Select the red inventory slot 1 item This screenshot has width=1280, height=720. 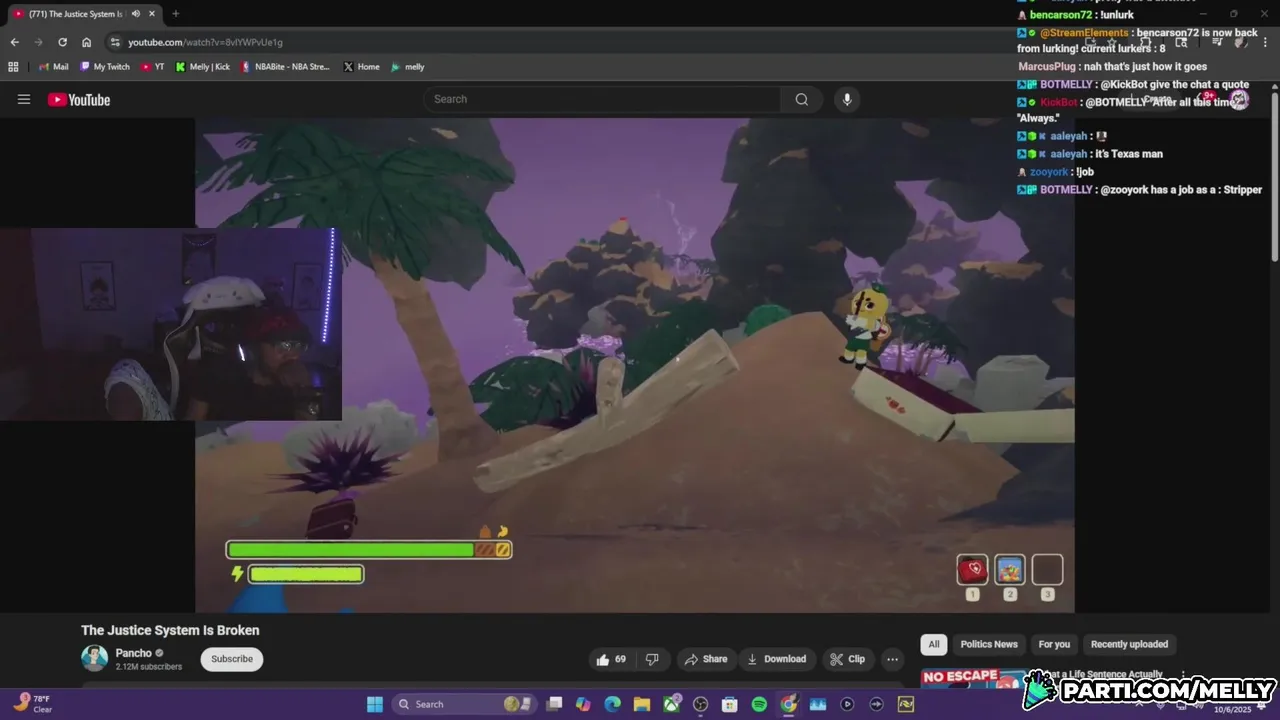(x=972, y=570)
